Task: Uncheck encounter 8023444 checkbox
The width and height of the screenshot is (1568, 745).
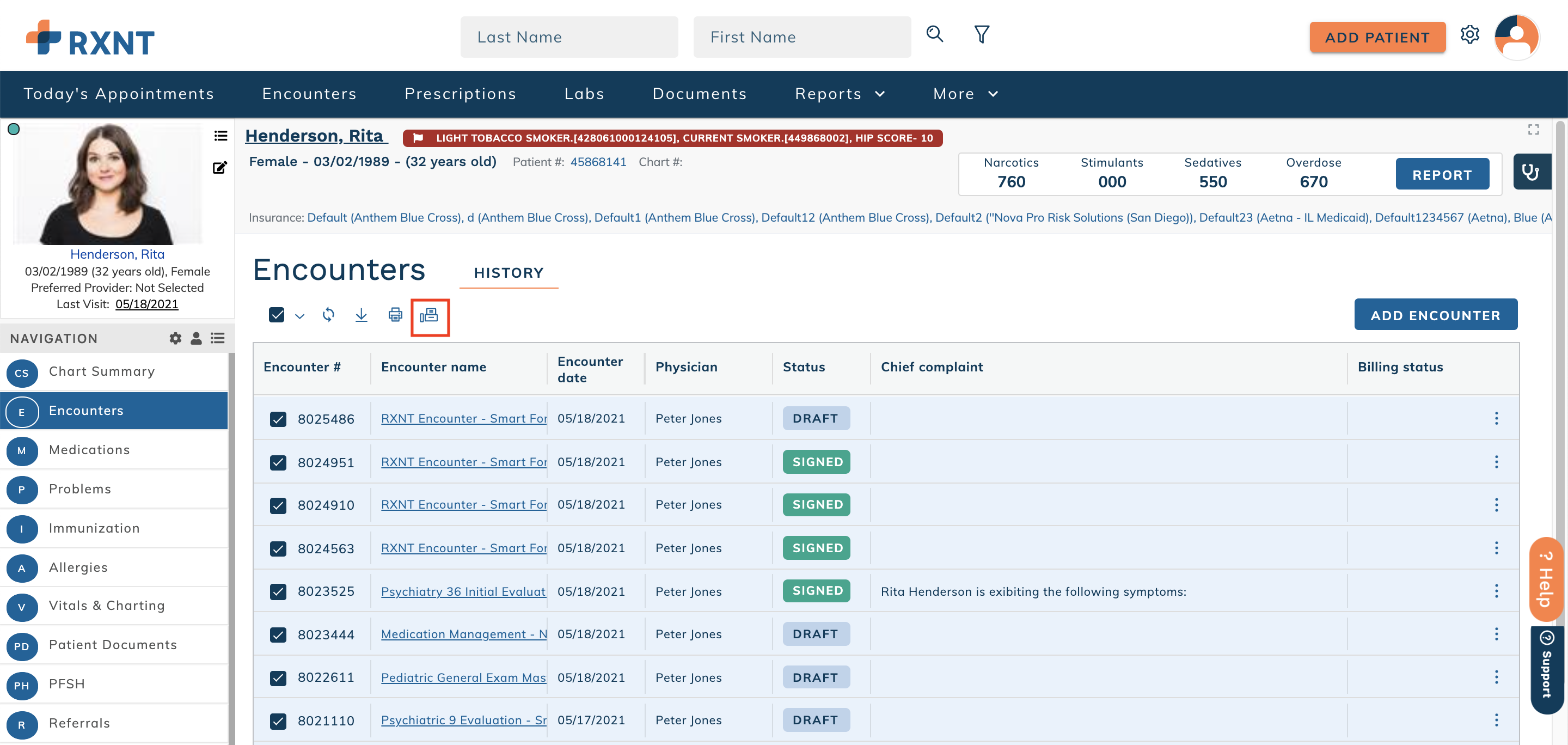Action: (278, 635)
